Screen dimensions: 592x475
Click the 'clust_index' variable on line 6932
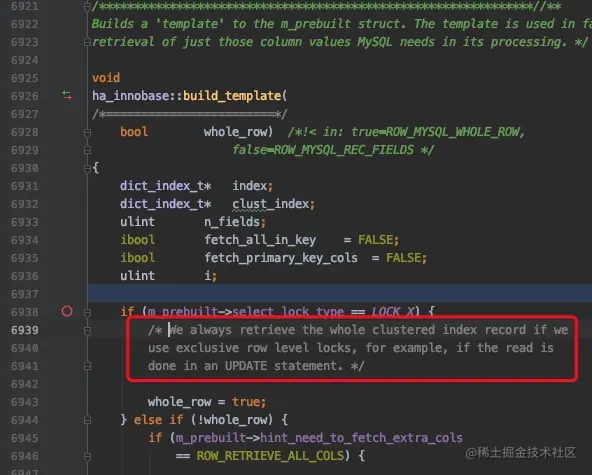pos(271,204)
